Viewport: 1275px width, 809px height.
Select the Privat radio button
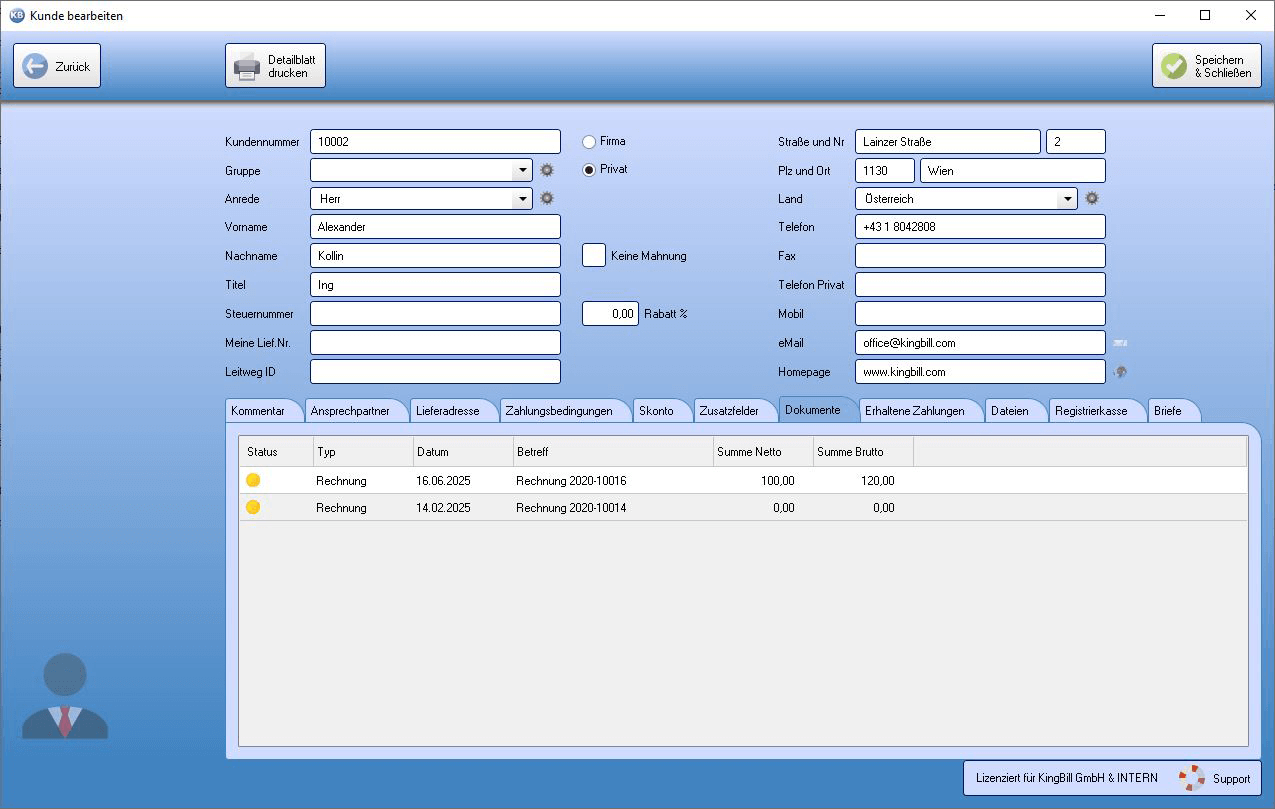589,170
